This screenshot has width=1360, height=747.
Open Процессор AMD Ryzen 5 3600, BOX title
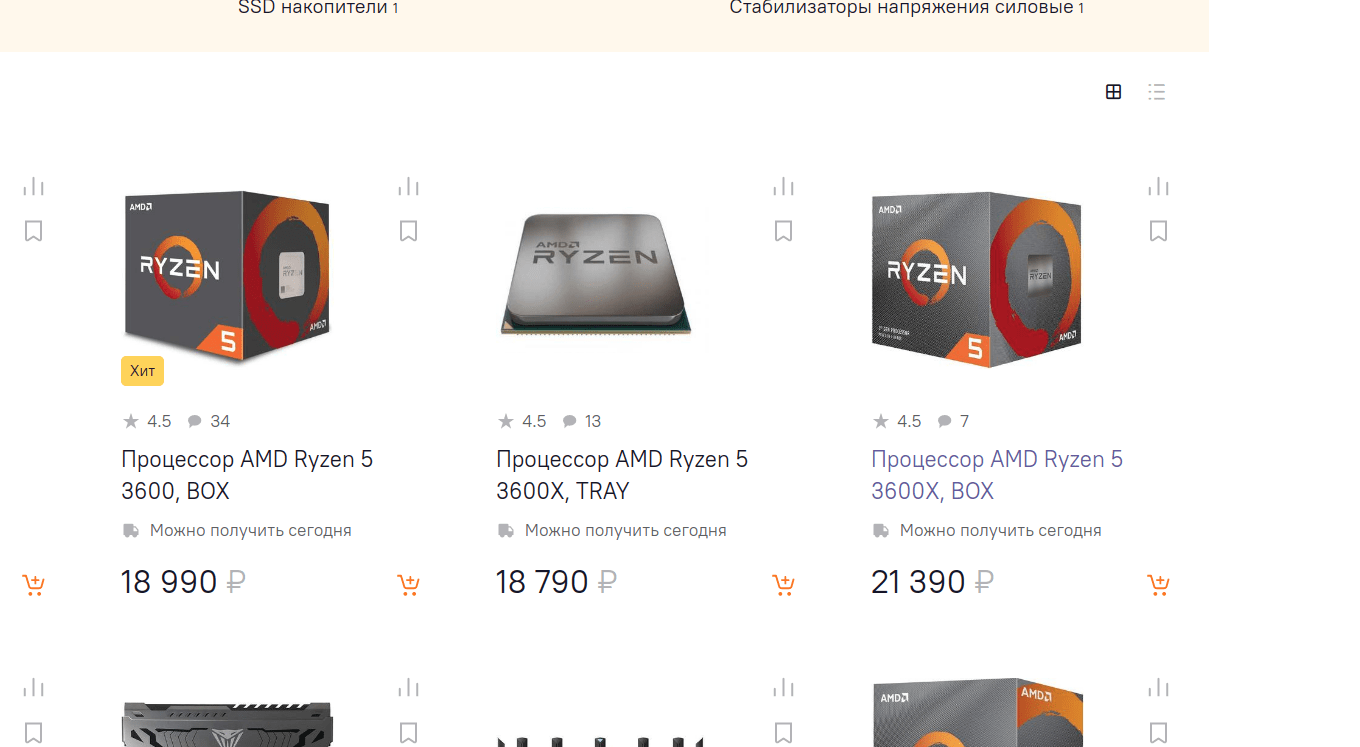[x=247, y=475]
